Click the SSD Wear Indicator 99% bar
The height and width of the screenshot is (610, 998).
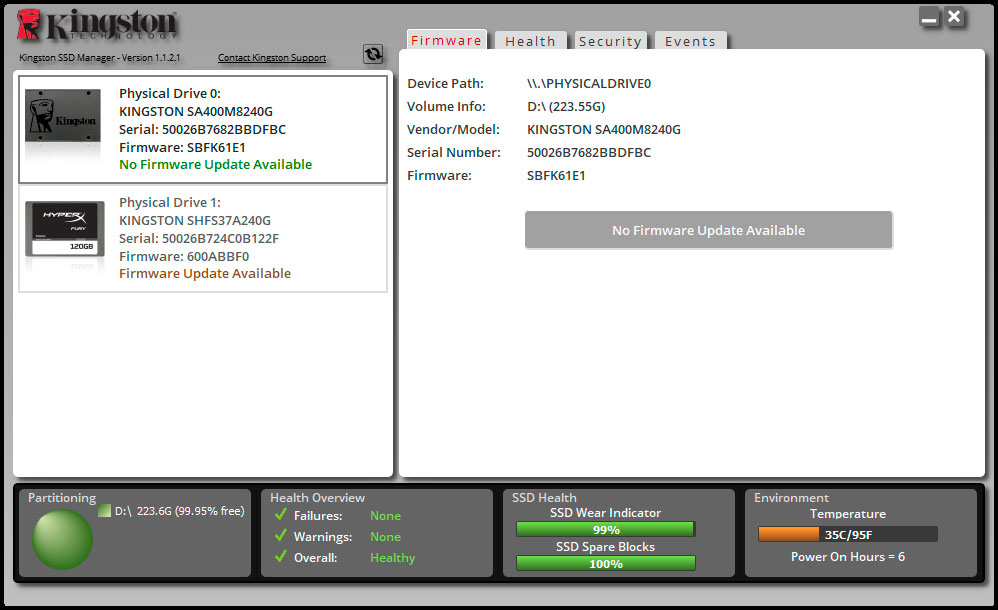pos(605,529)
